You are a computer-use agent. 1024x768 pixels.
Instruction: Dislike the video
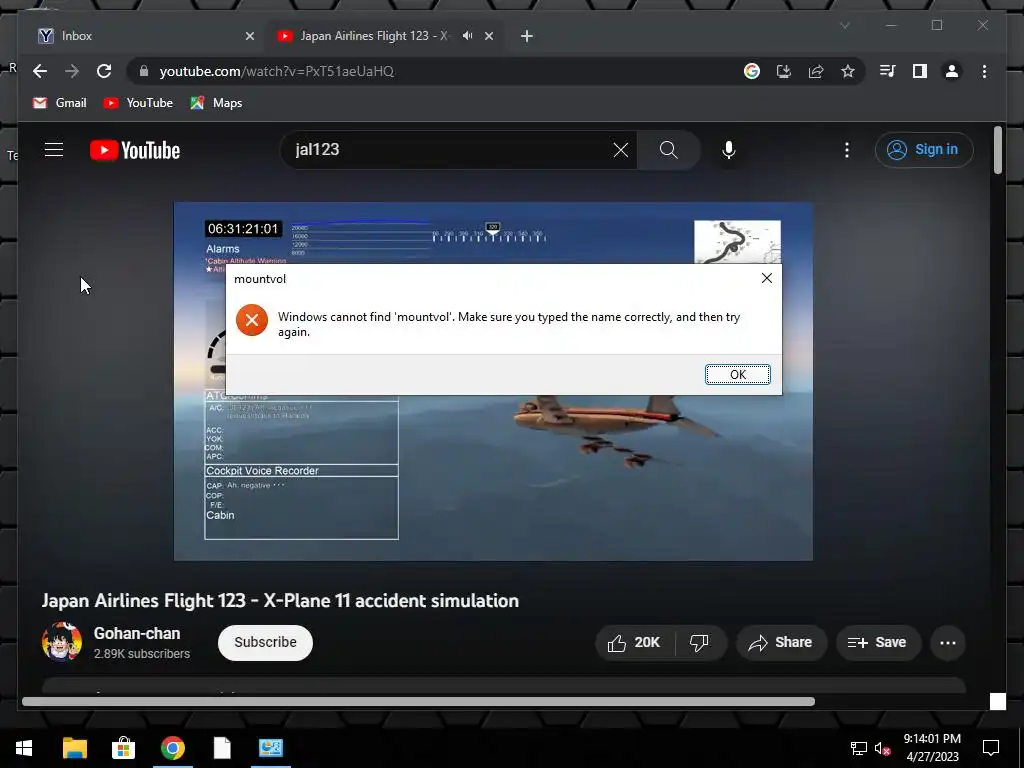click(700, 643)
